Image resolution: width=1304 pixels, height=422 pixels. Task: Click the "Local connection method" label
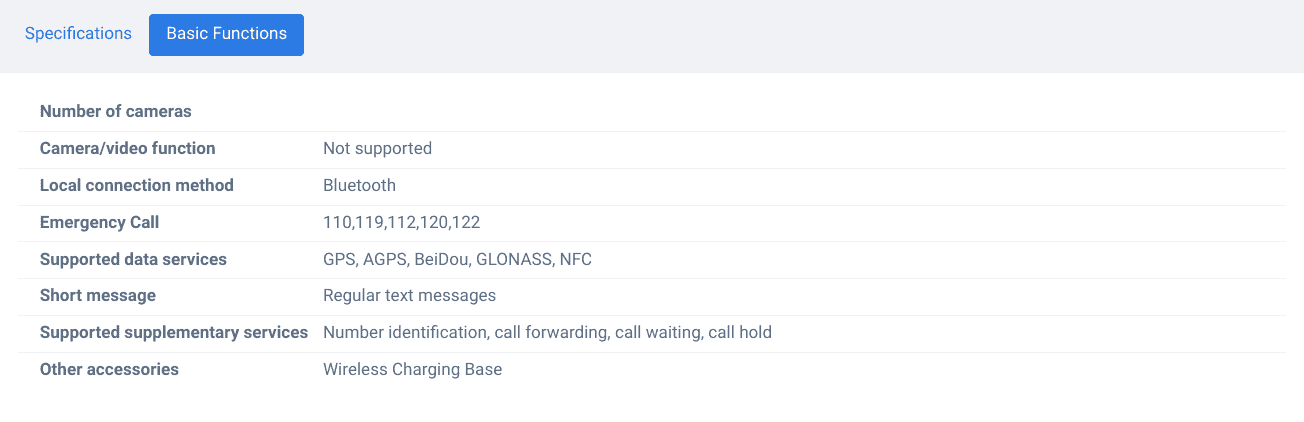click(x=137, y=185)
